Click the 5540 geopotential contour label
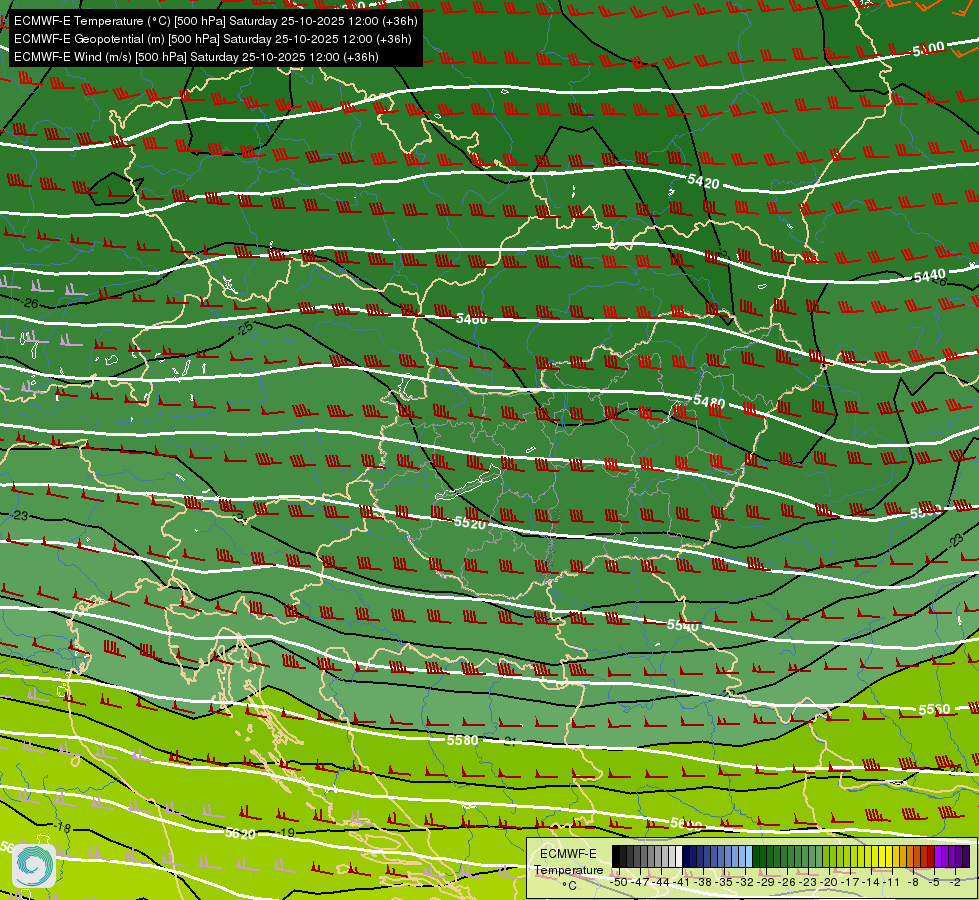 [682, 625]
